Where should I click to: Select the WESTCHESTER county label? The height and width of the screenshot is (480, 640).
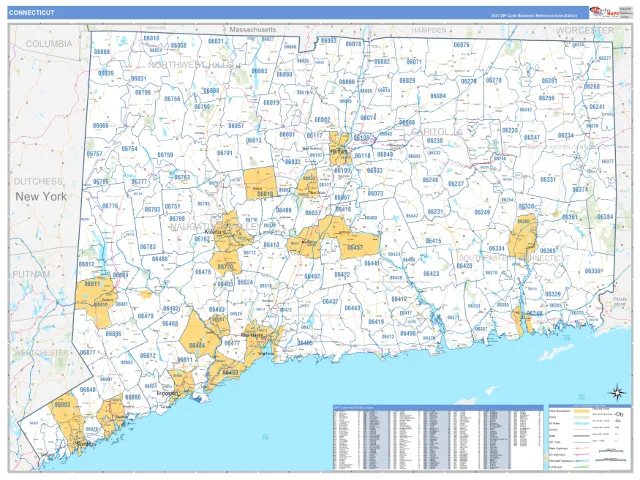pyautogui.click(x=41, y=353)
